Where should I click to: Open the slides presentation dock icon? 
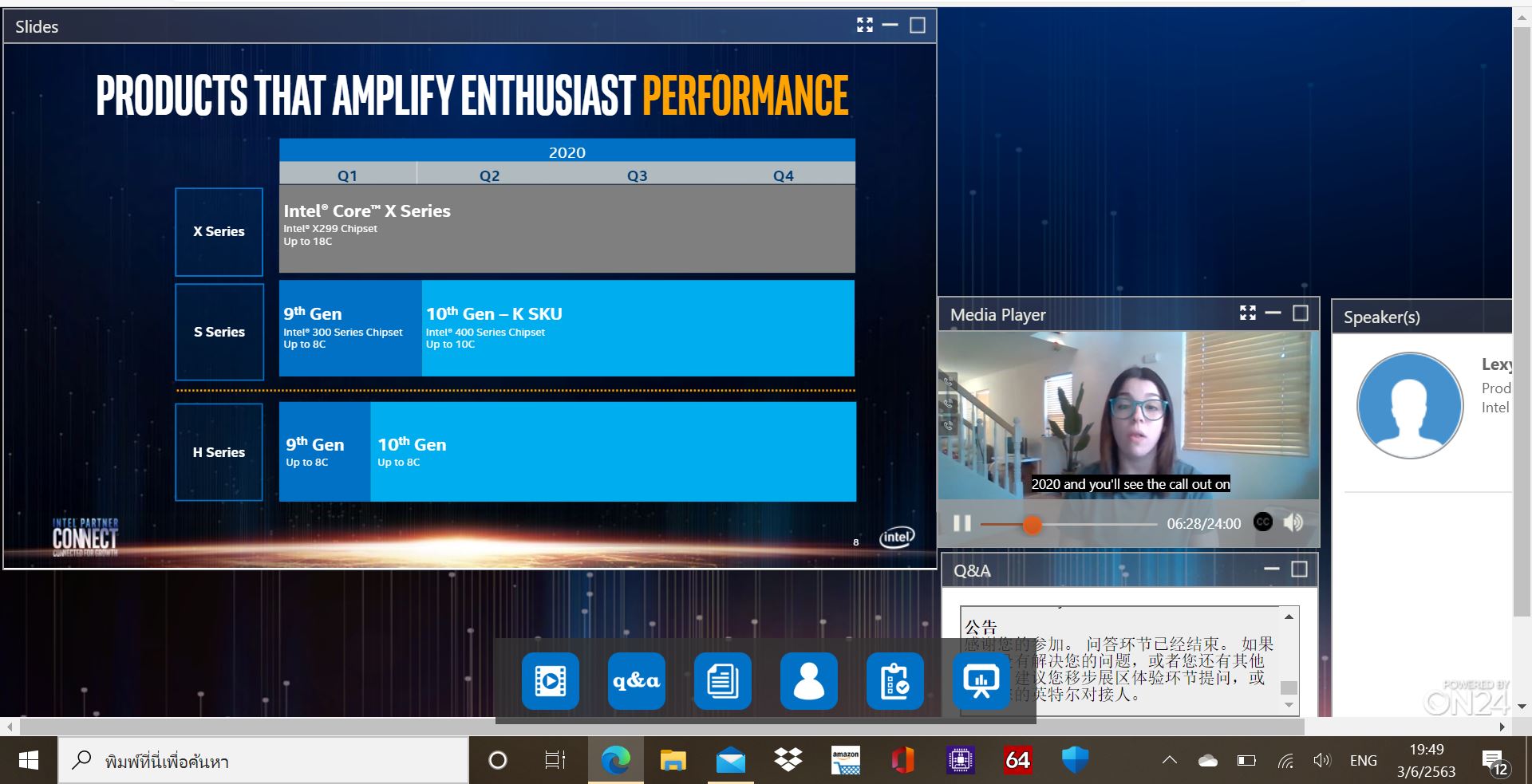coord(981,681)
